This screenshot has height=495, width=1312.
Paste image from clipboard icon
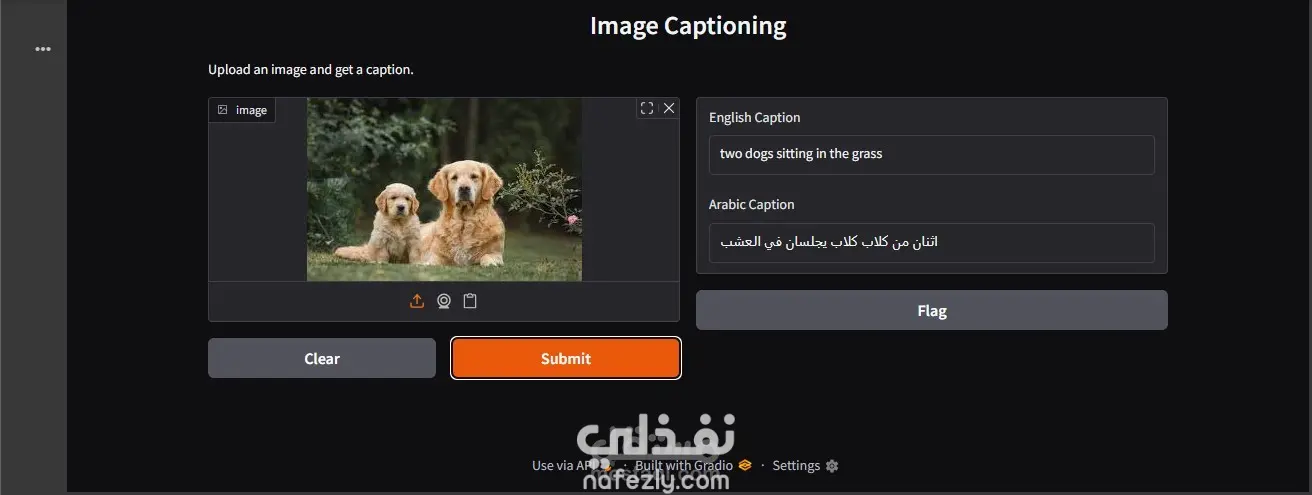coord(470,301)
